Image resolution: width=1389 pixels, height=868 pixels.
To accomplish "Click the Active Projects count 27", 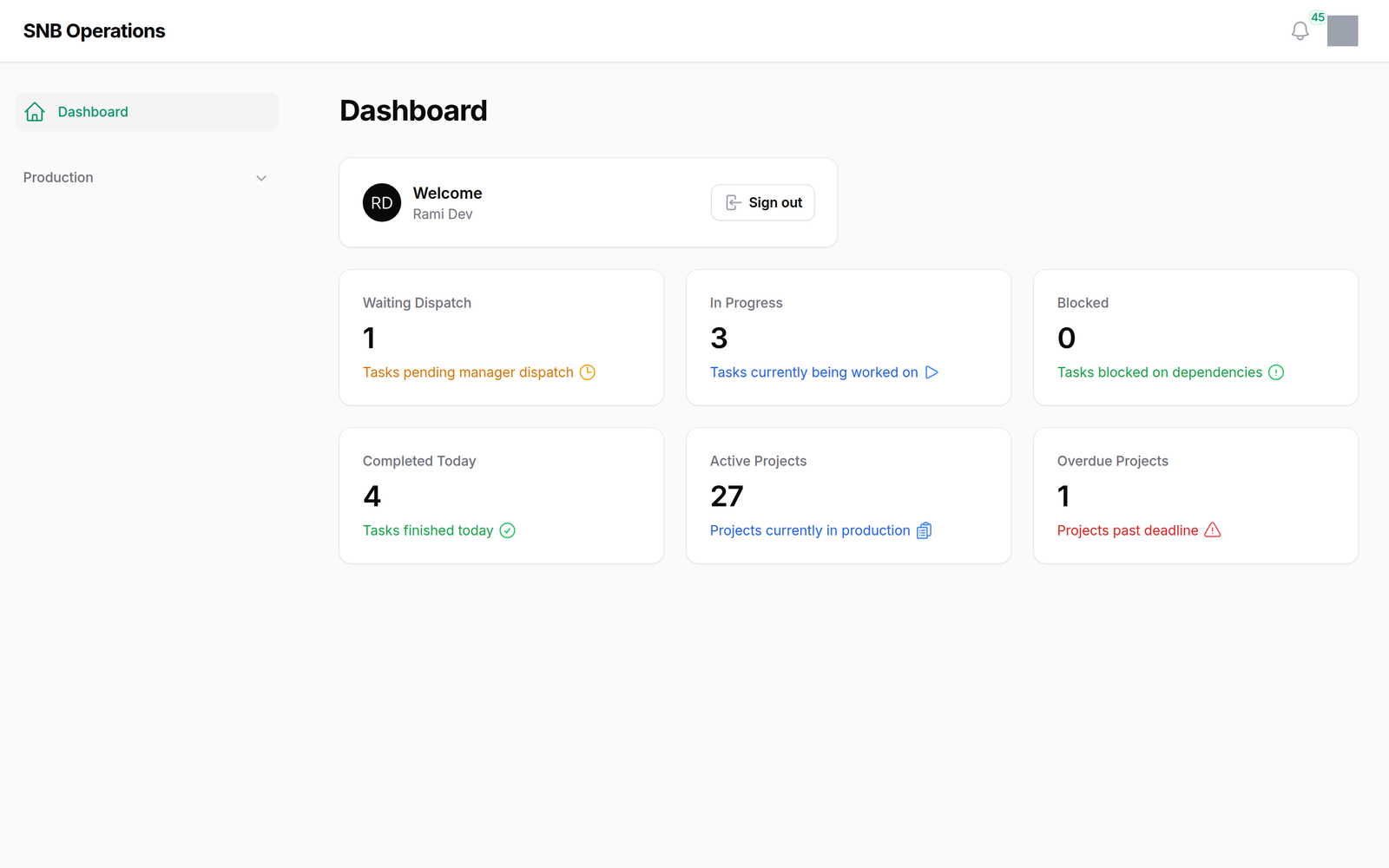I will click(727, 496).
